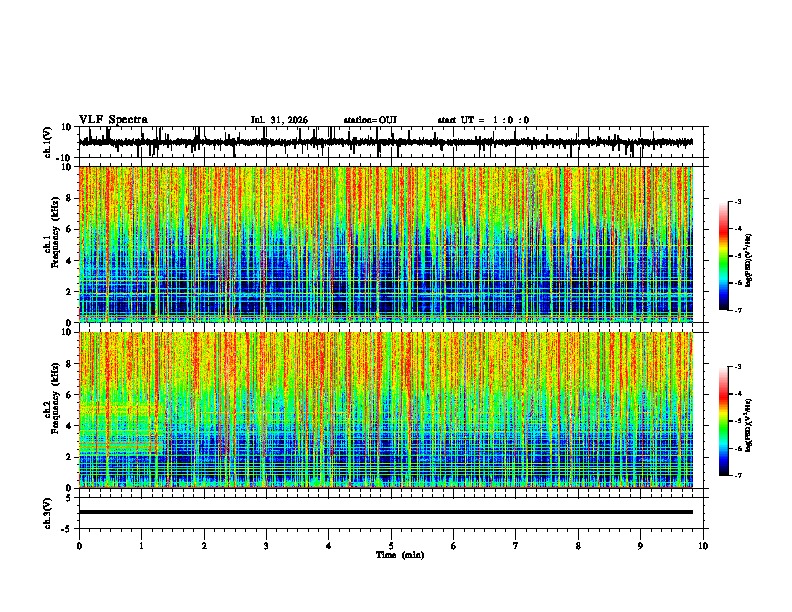Click the "Time (min)" axis title

point(400,555)
